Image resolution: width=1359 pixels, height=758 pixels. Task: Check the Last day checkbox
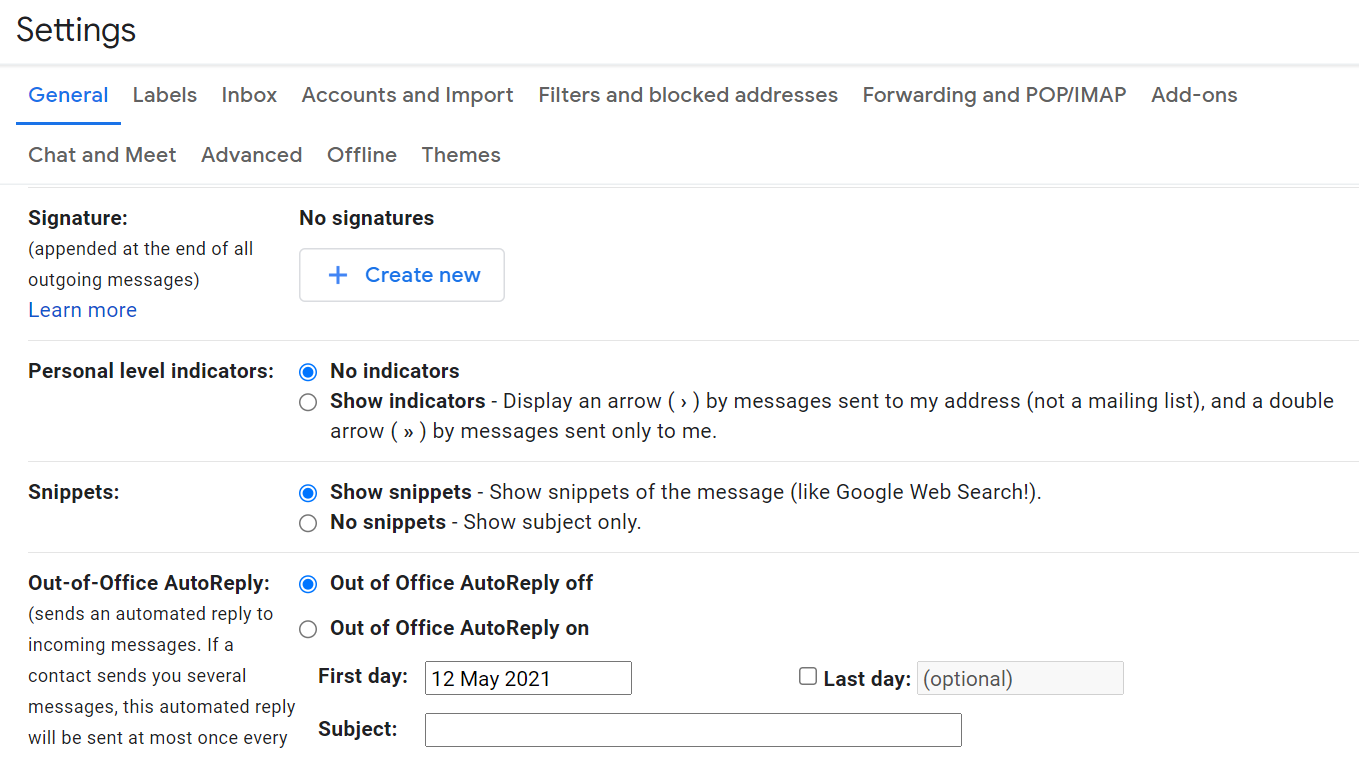[808, 677]
